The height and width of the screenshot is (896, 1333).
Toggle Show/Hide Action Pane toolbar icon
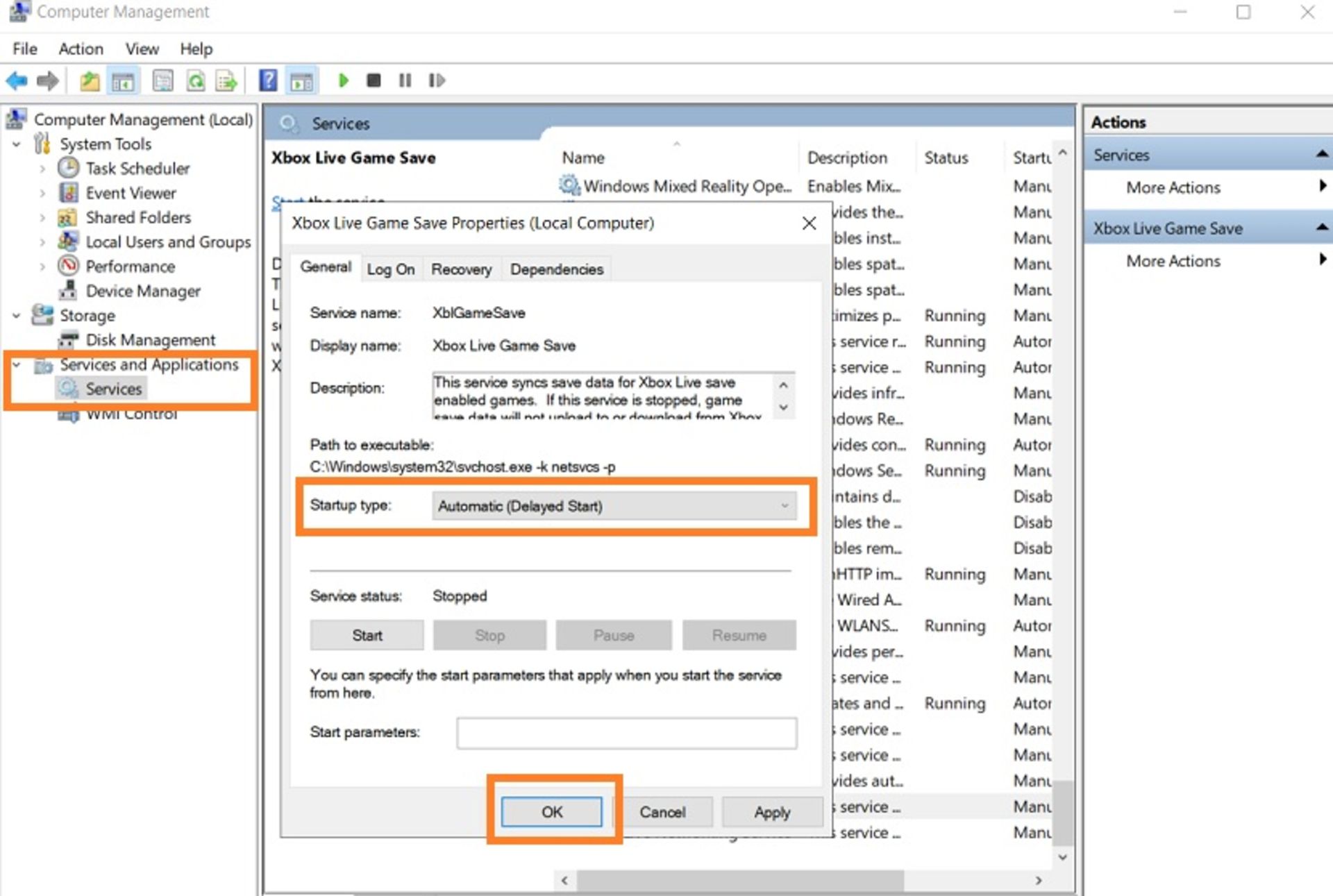(x=302, y=81)
